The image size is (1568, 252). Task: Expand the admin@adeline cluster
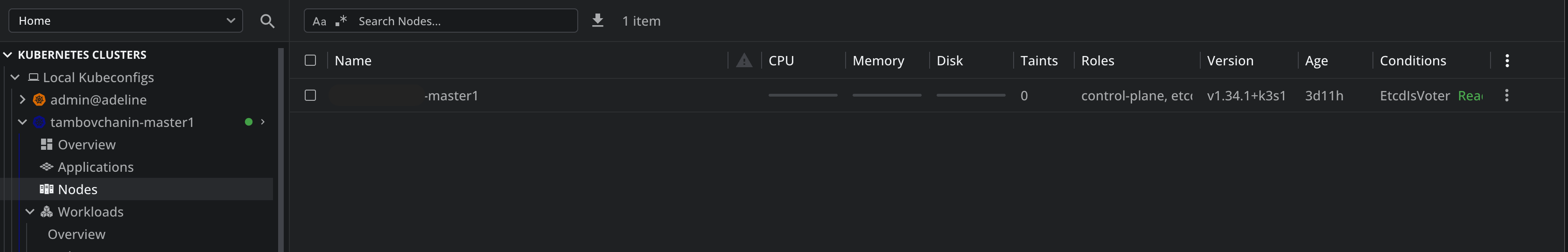[x=22, y=100]
